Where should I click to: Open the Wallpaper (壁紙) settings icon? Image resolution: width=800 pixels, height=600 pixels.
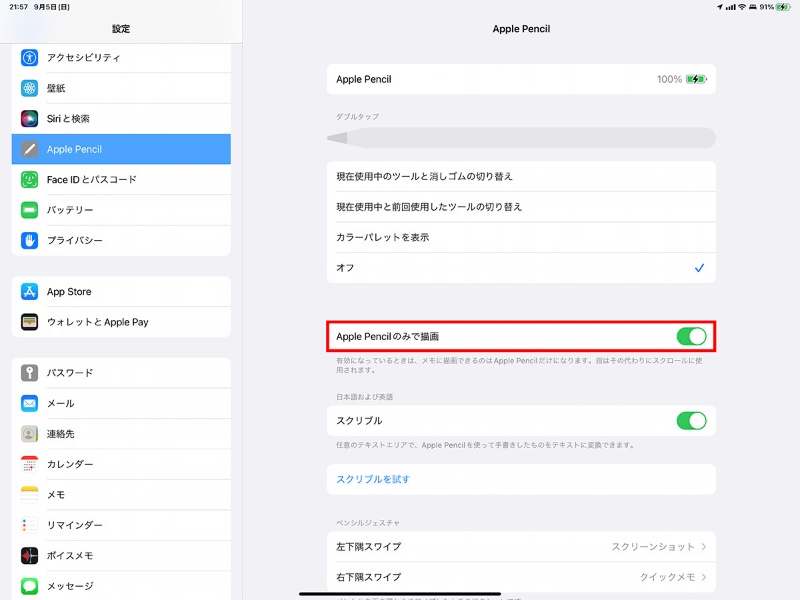tap(30, 88)
